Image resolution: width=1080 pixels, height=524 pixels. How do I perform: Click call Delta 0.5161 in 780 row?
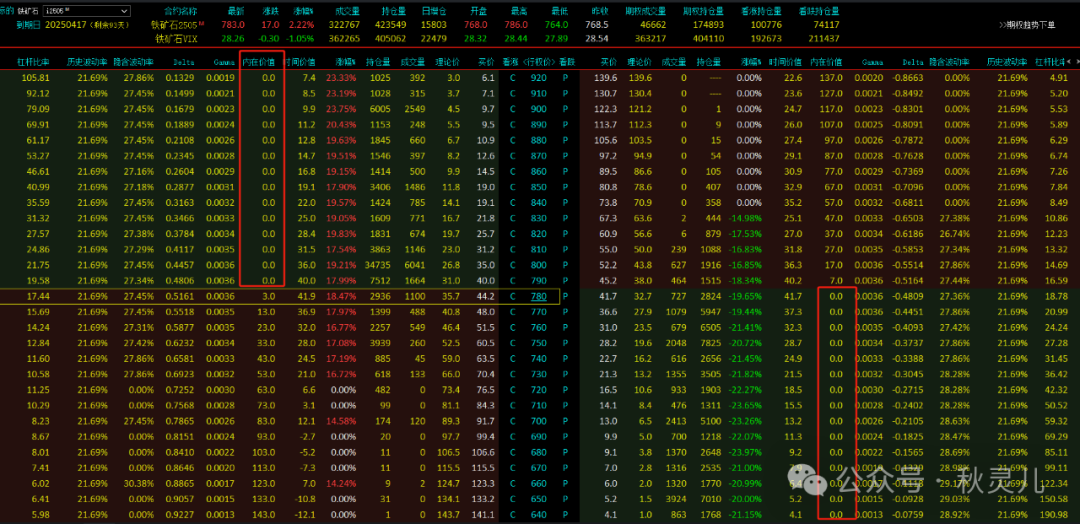pyautogui.click(x=180, y=297)
